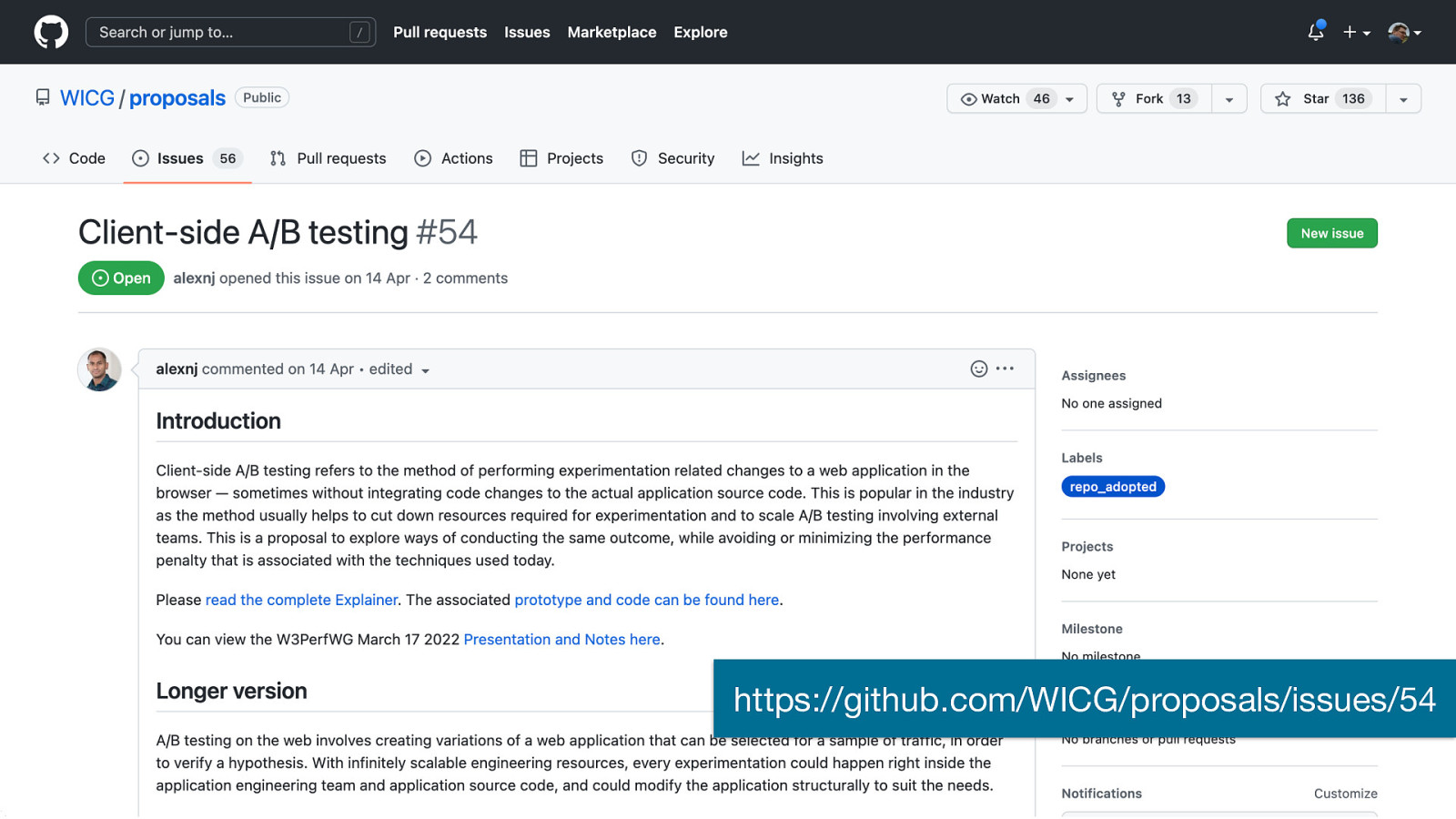
Task: Click the Public visibility badge
Action: [262, 97]
